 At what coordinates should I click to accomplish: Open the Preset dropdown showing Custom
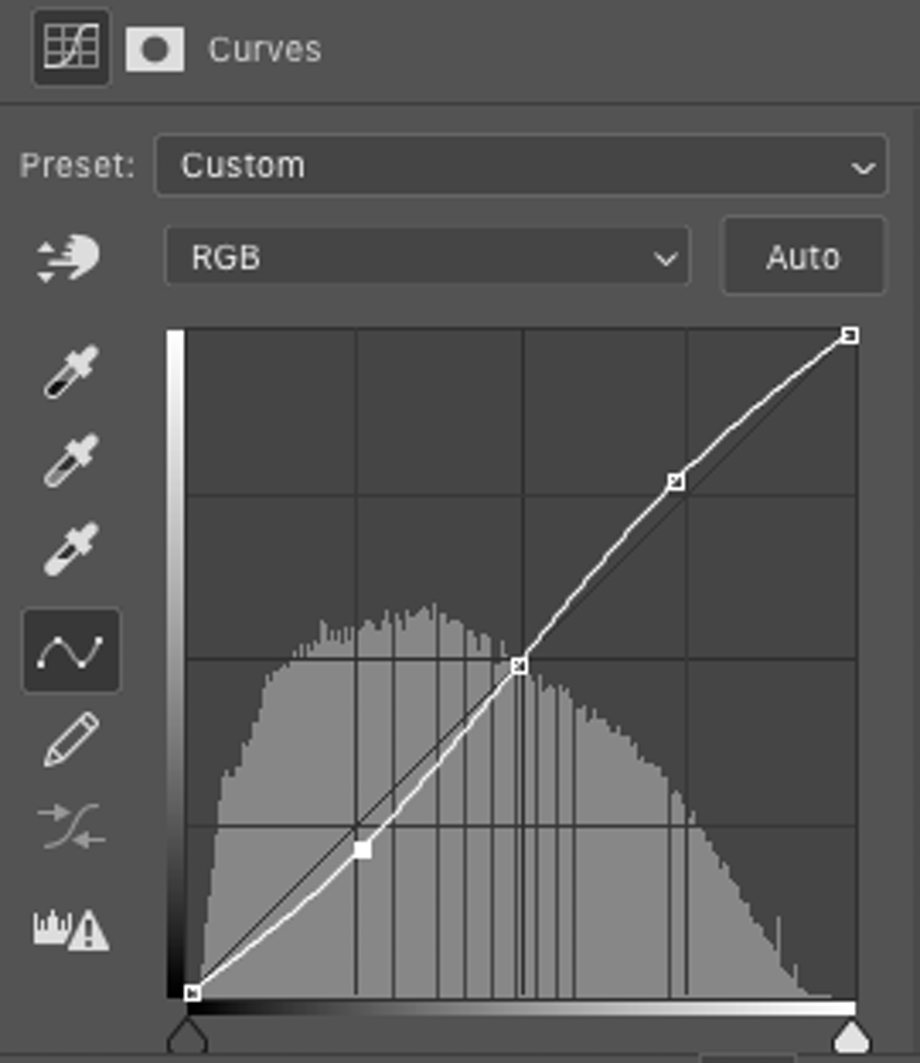[x=520, y=165]
